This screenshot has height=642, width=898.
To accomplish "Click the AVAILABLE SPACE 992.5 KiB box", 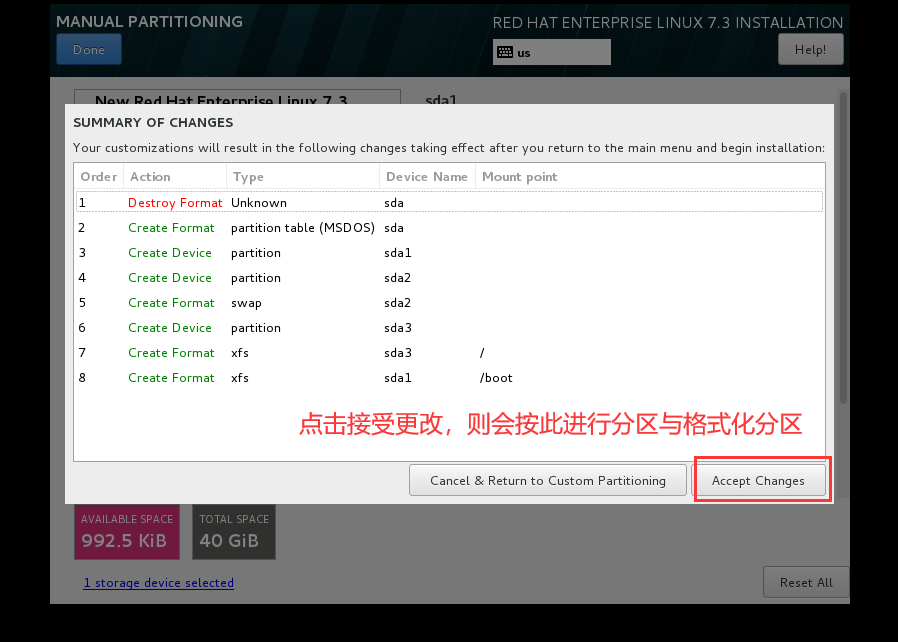I will [127, 532].
